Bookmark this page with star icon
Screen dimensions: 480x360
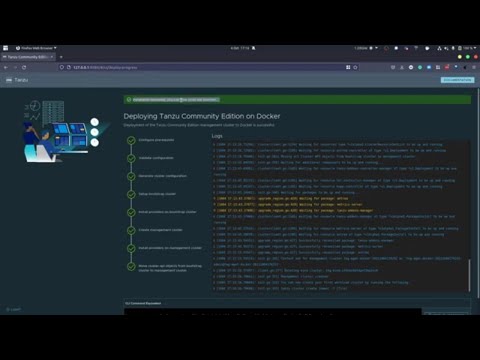tap(355, 67)
